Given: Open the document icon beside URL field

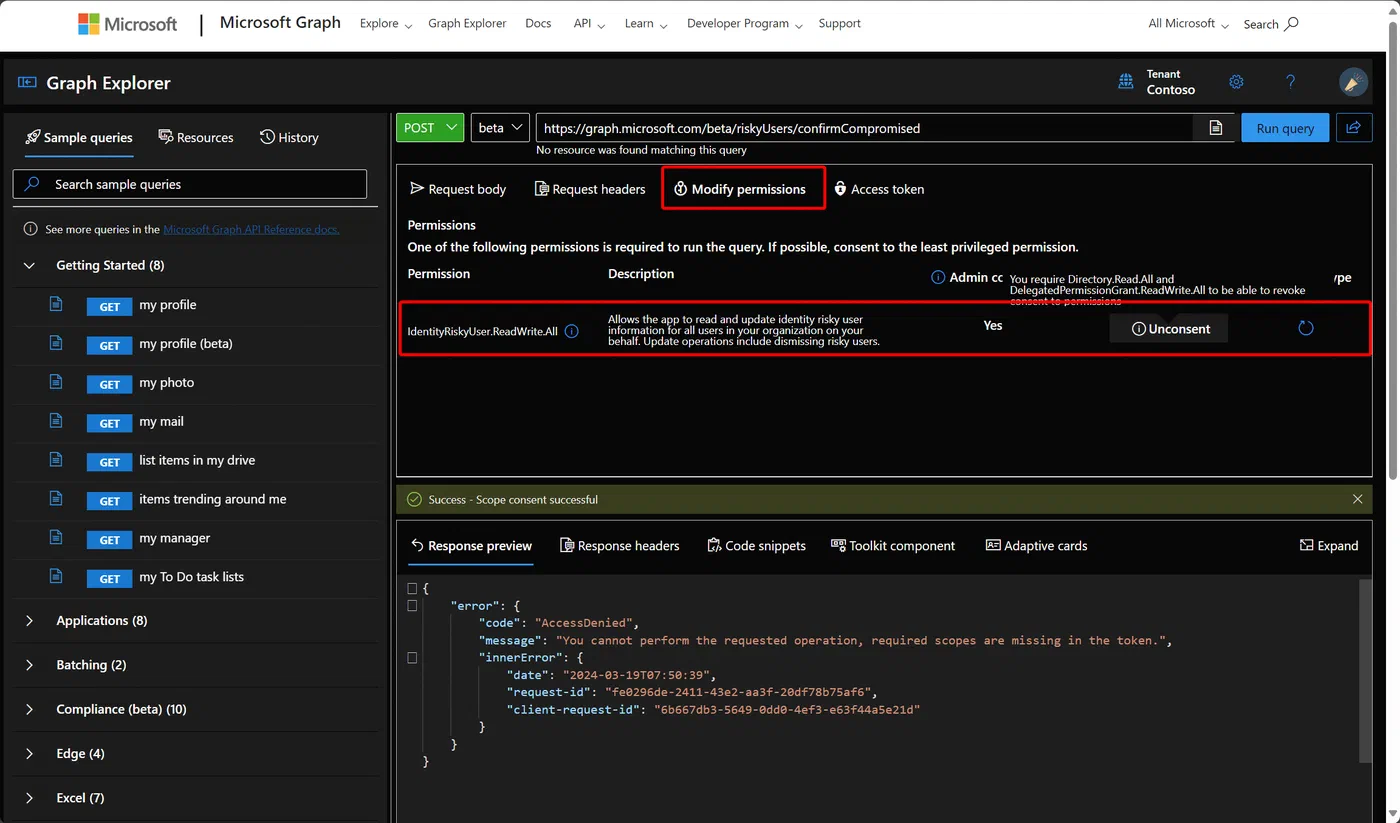Looking at the screenshot, I should 1215,128.
